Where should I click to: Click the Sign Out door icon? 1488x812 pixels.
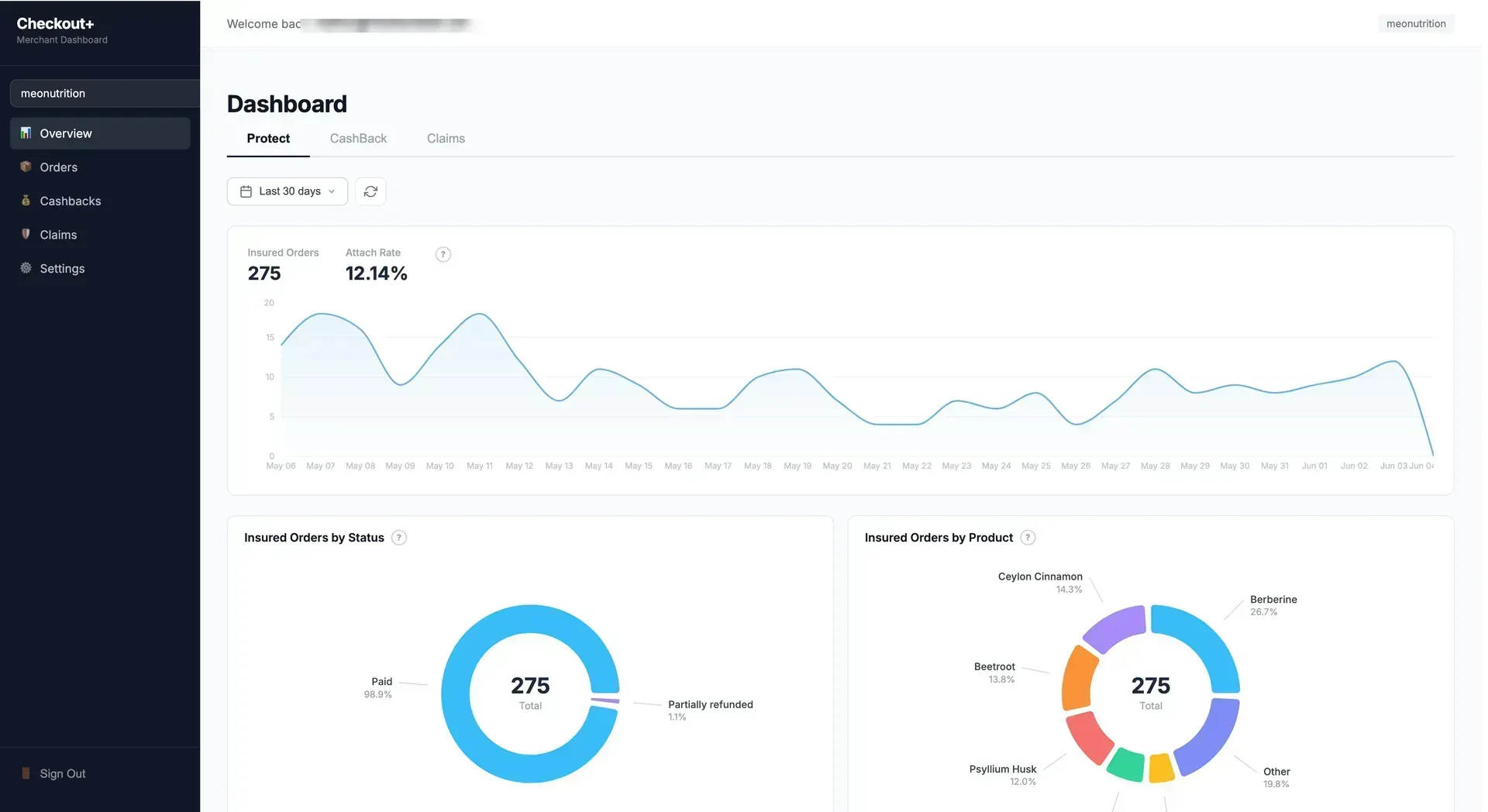26,773
